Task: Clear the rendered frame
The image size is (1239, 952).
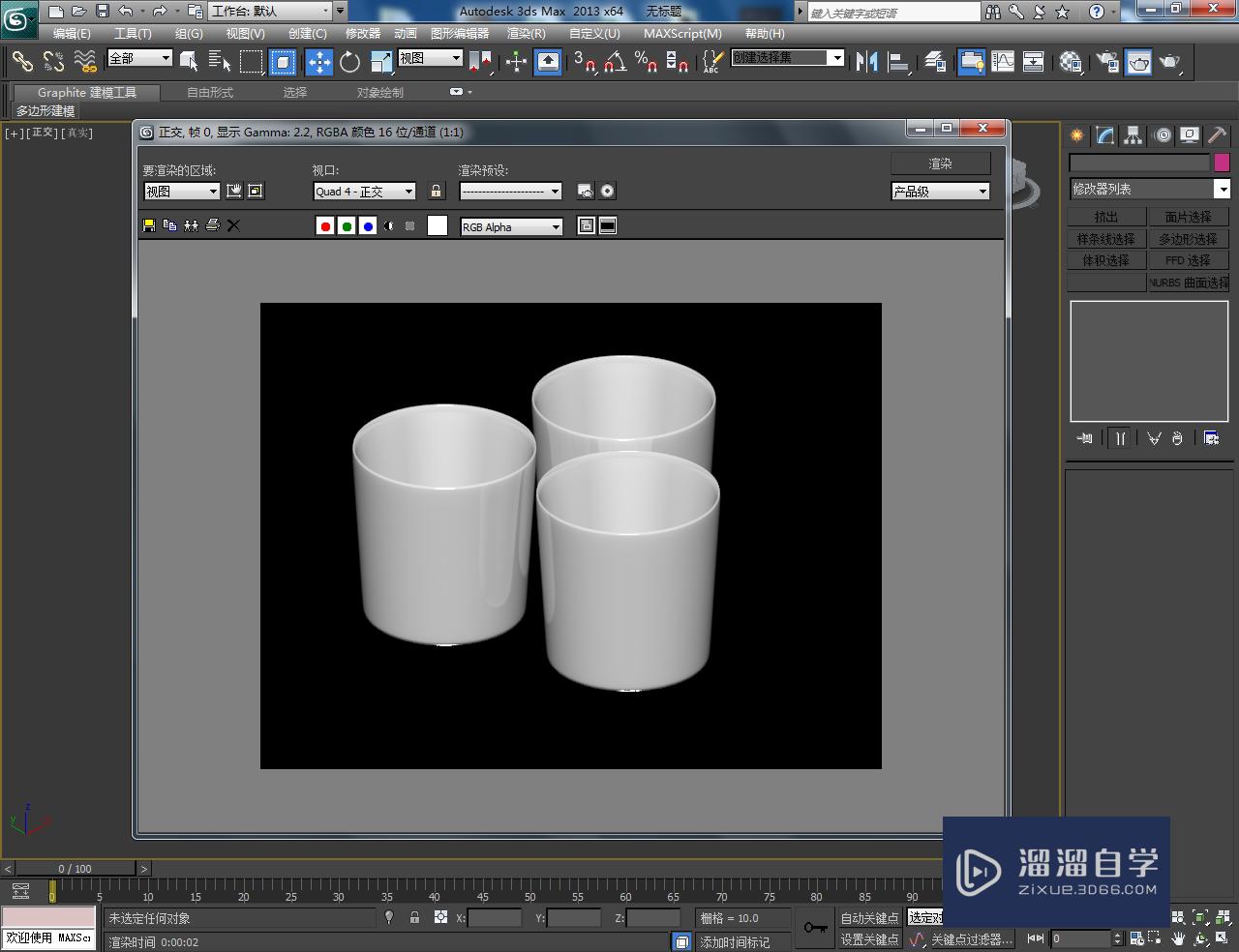Action: pyautogui.click(x=233, y=225)
